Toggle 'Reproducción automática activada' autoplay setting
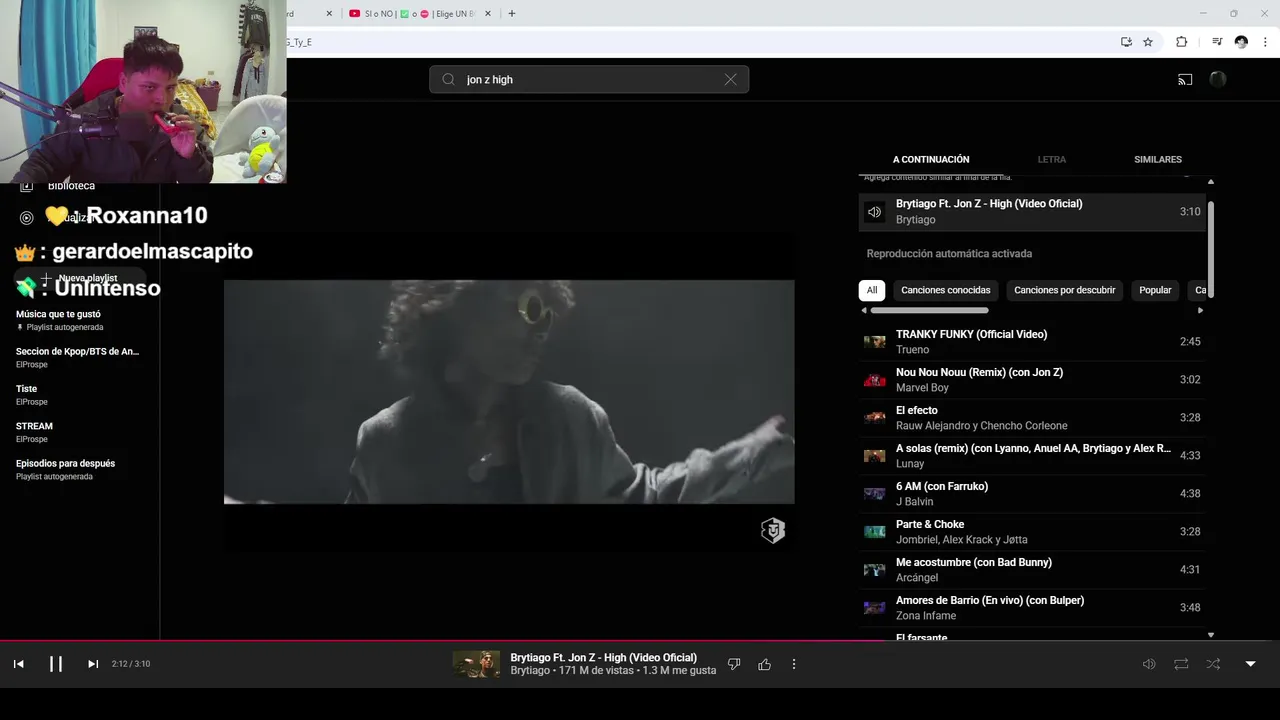Screen dimensions: 1280x720 point(949,254)
